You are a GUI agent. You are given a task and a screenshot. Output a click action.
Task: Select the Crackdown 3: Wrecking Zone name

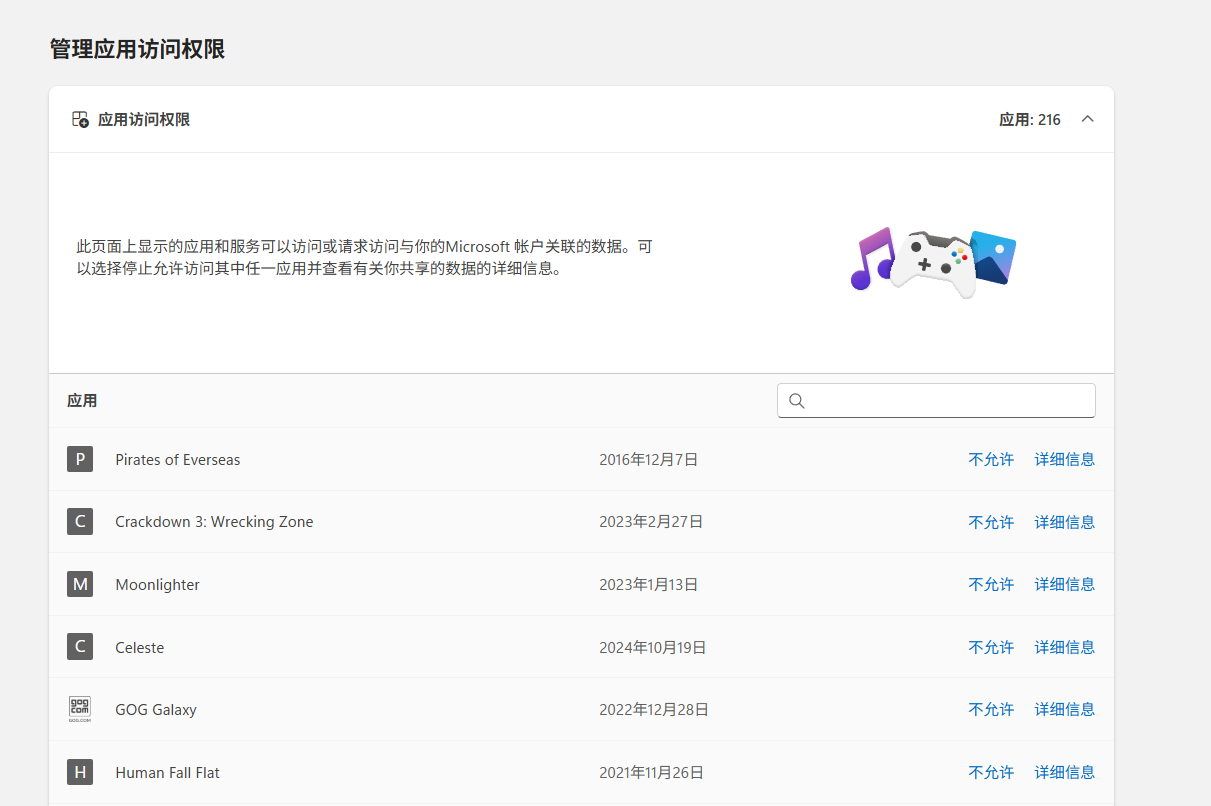point(214,522)
